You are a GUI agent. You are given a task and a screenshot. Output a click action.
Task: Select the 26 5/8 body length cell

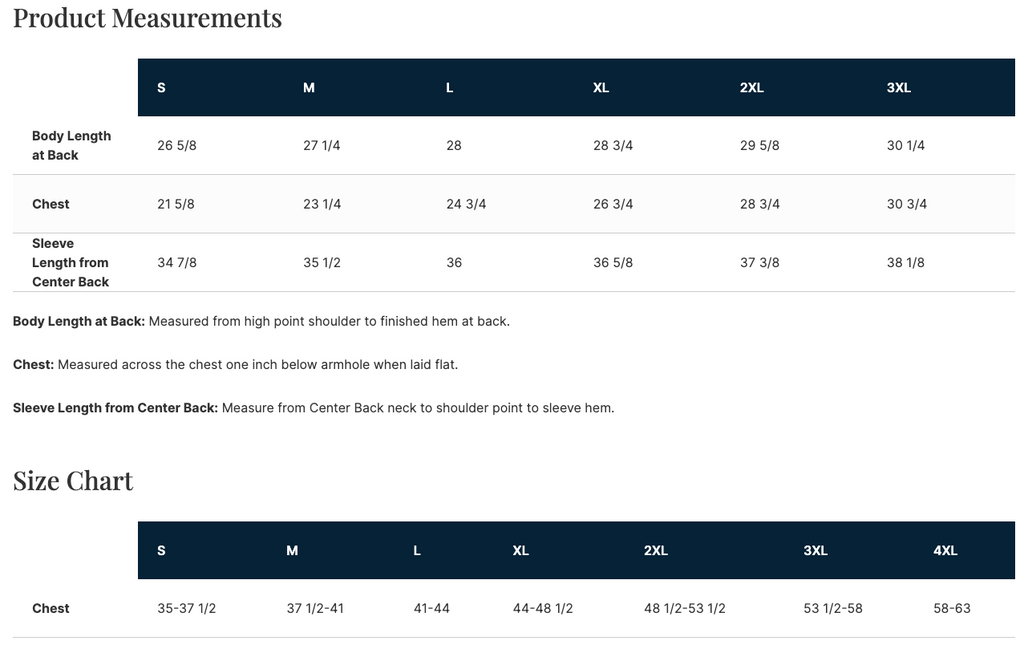point(177,146)
